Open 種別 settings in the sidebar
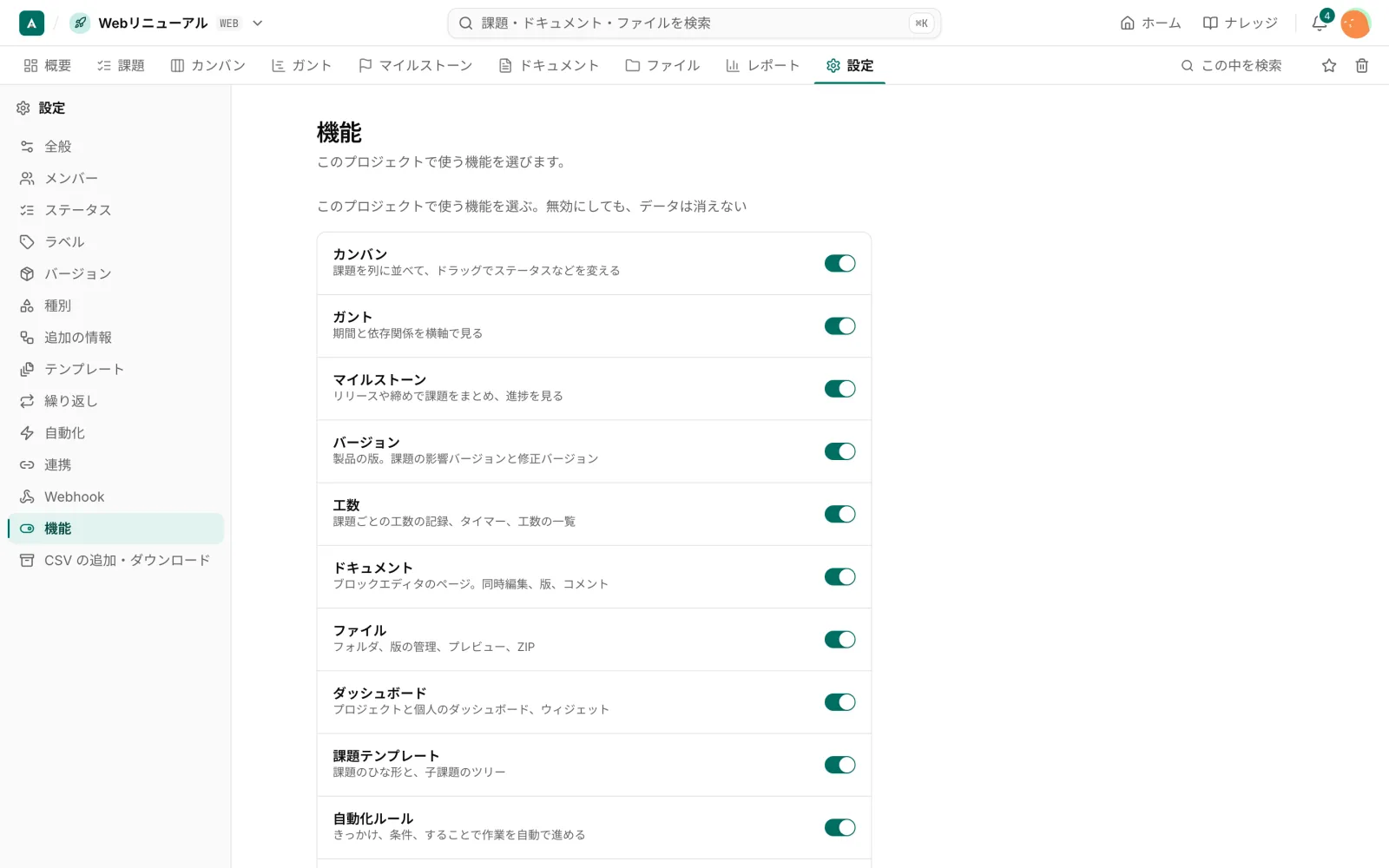 115,306
